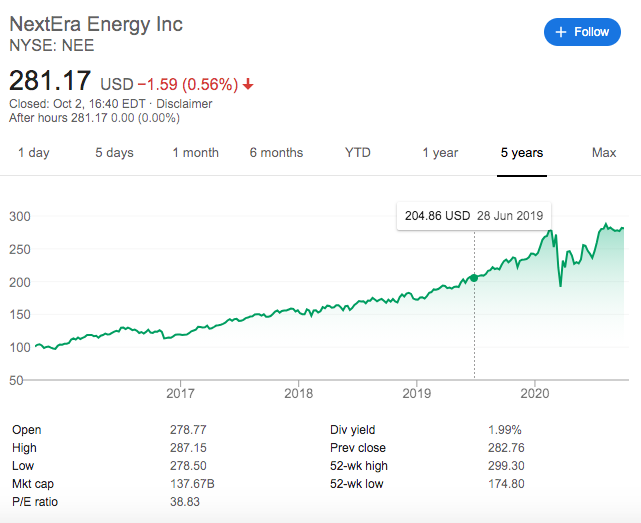Click the plus icon in Follow button
The width and height of the screenshot is (641, 523).
tap(560, 32)
